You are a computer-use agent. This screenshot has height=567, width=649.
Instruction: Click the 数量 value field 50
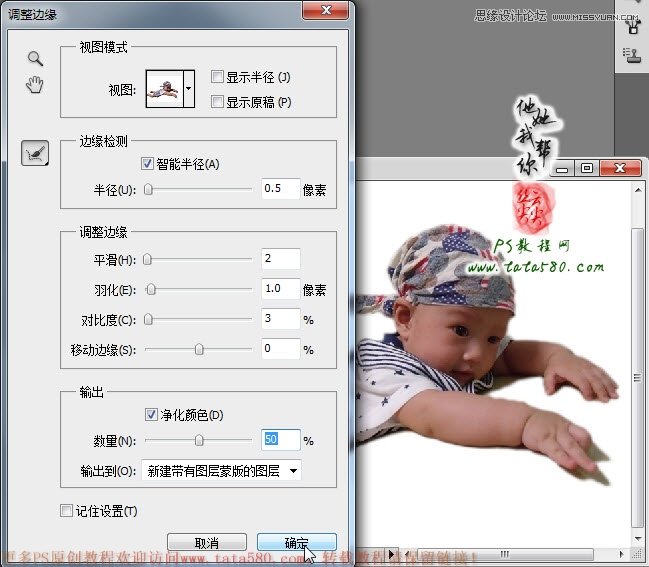click(281, 440)
